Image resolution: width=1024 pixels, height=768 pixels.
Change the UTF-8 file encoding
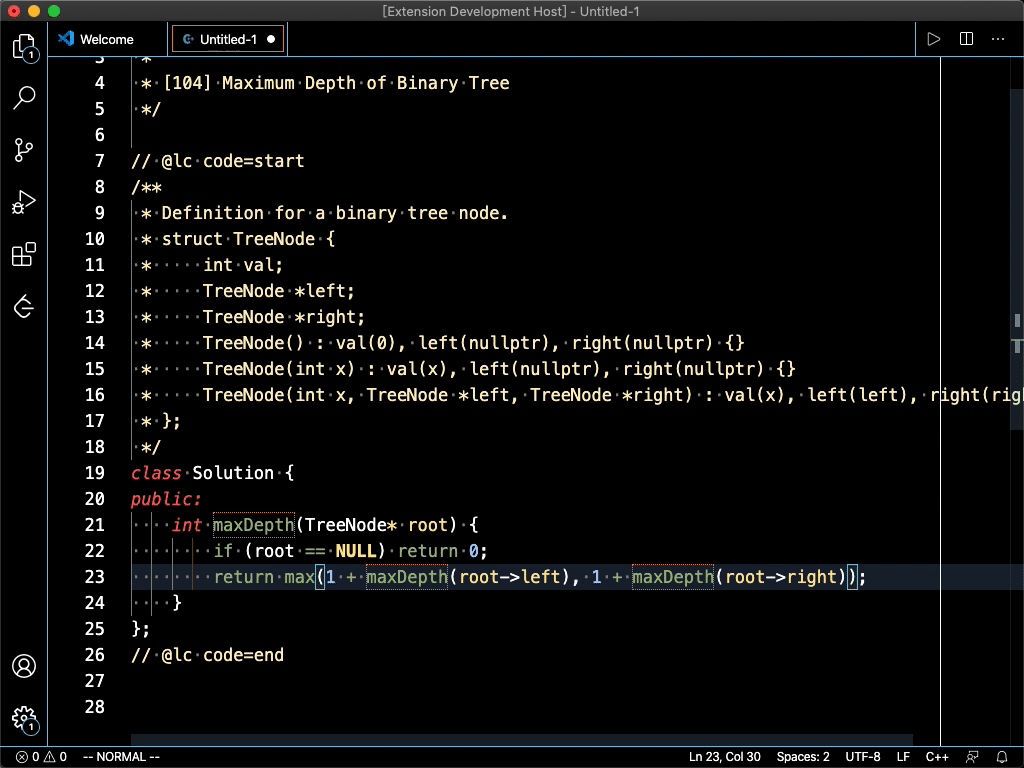coord(863,757)
